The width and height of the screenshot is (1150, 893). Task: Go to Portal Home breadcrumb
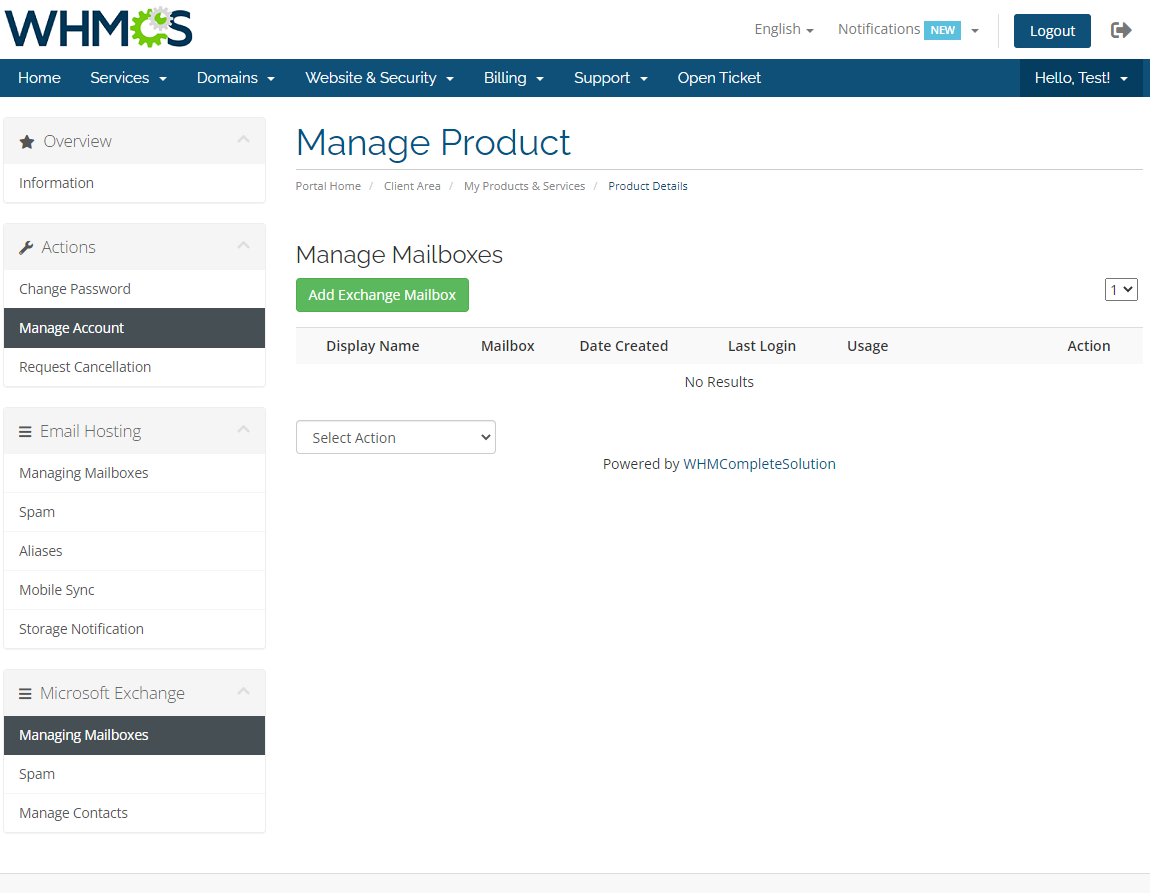[328, 186]
